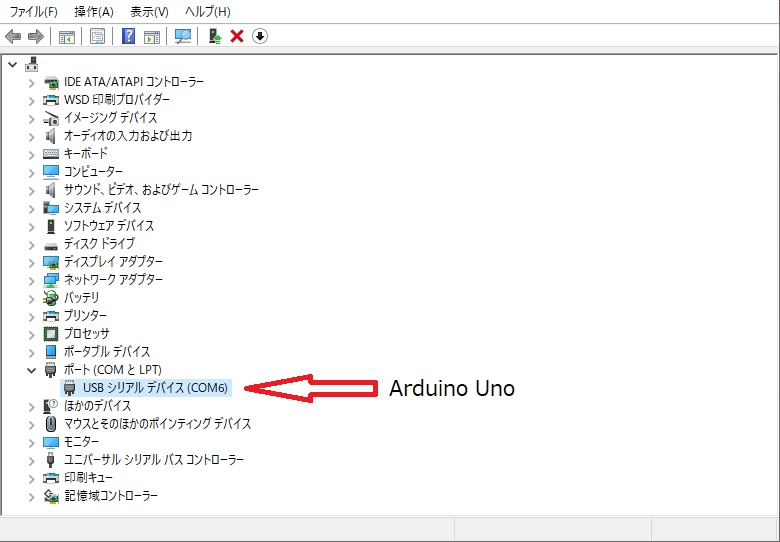Expand the モニター node chevron

32,442
